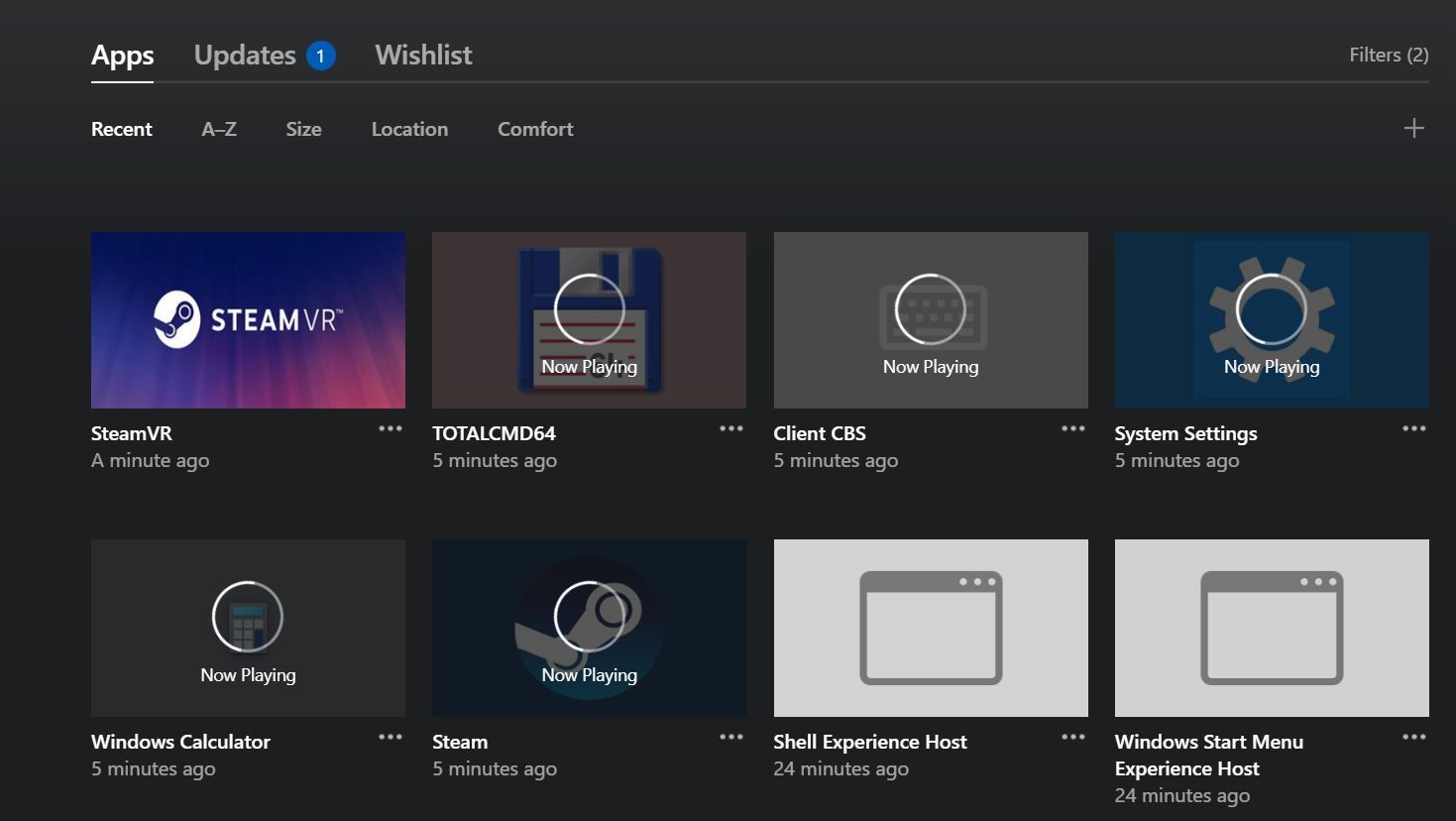Click the Steam title text
The image size is (1456, 821).
pos(460,742)
